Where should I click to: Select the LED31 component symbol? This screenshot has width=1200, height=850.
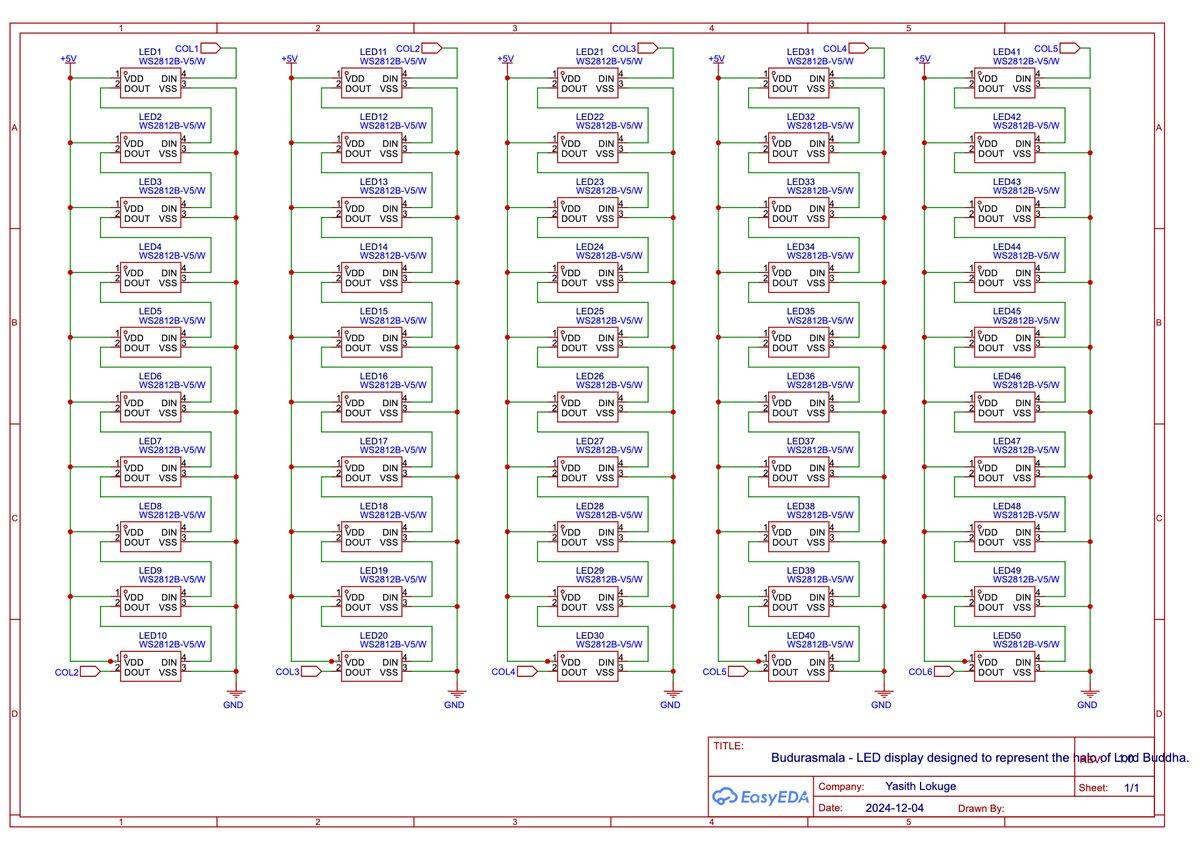(x=799, y=82)
